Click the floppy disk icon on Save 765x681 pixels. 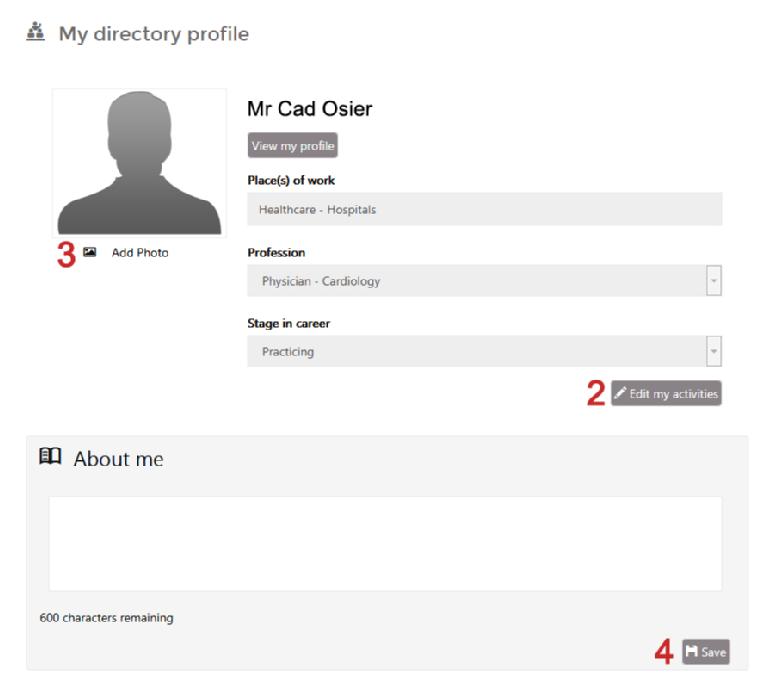[x=691, y=652]
